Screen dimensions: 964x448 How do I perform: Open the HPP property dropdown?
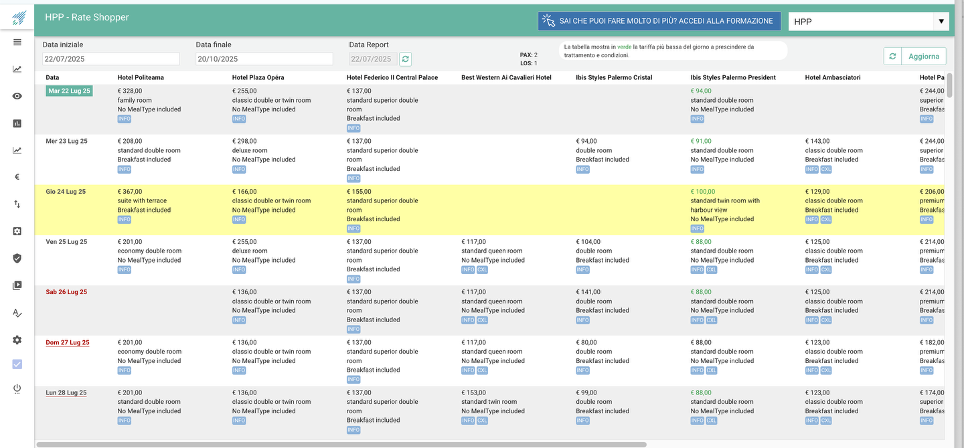pyautogui.click(x=867, y=21)
